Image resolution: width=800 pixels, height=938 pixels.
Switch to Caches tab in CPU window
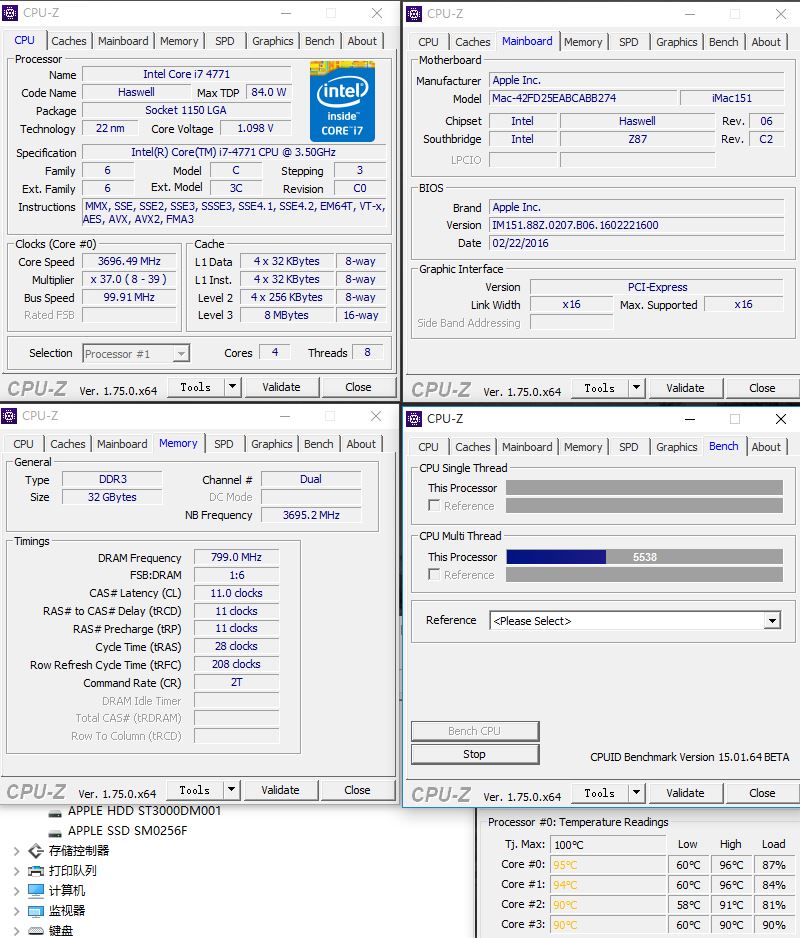(69, 41)
